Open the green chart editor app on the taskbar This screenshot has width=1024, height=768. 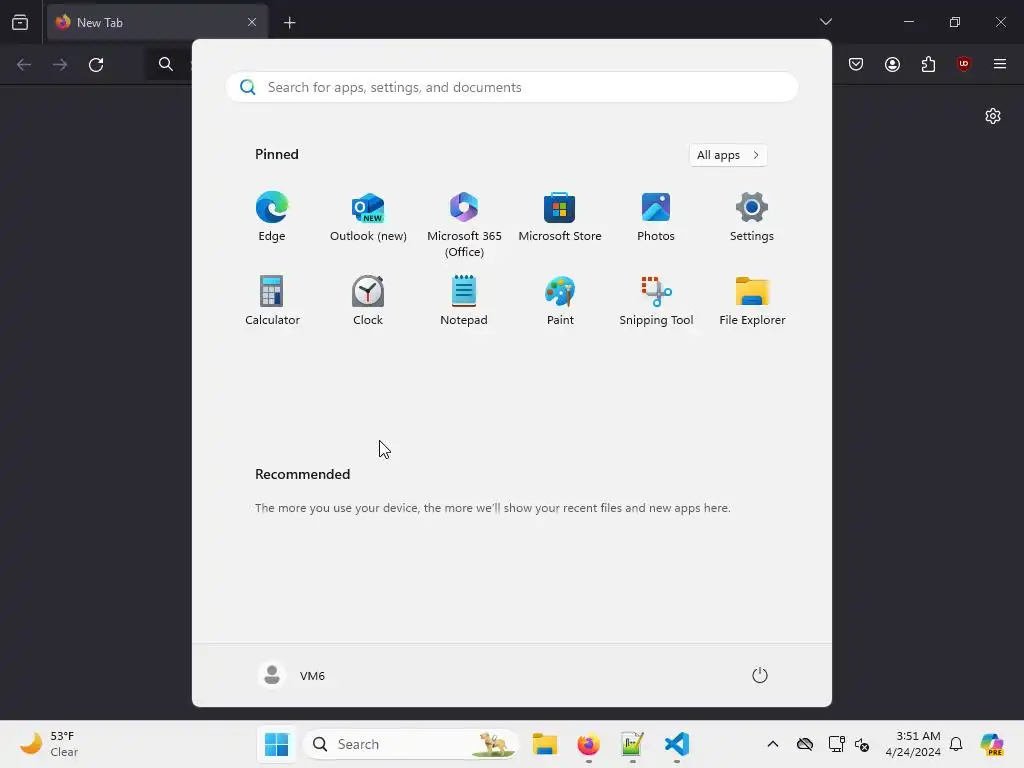coord(632,744)
